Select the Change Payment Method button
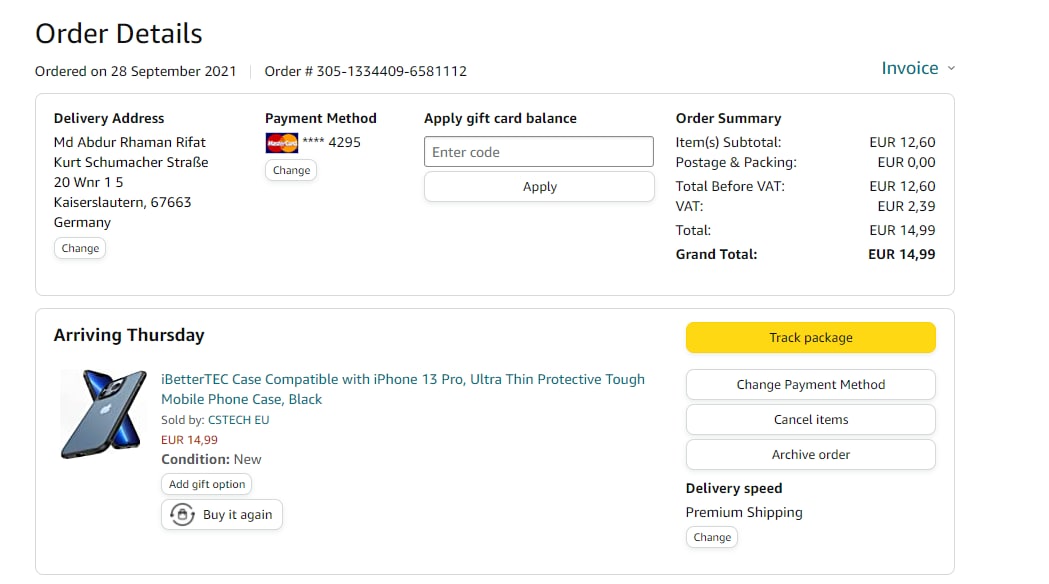The image size is (1049, 584). [810, 385]
